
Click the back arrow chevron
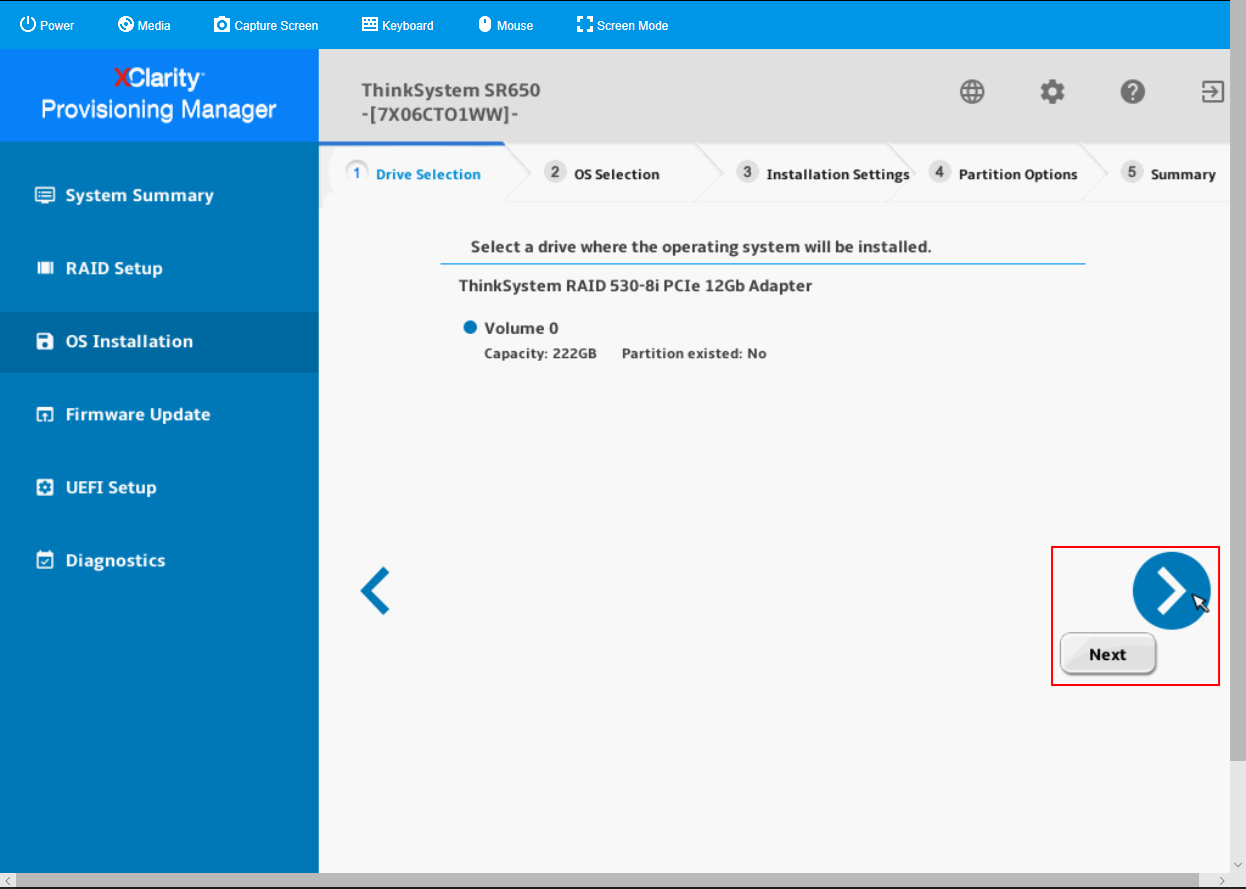point(375,591)
